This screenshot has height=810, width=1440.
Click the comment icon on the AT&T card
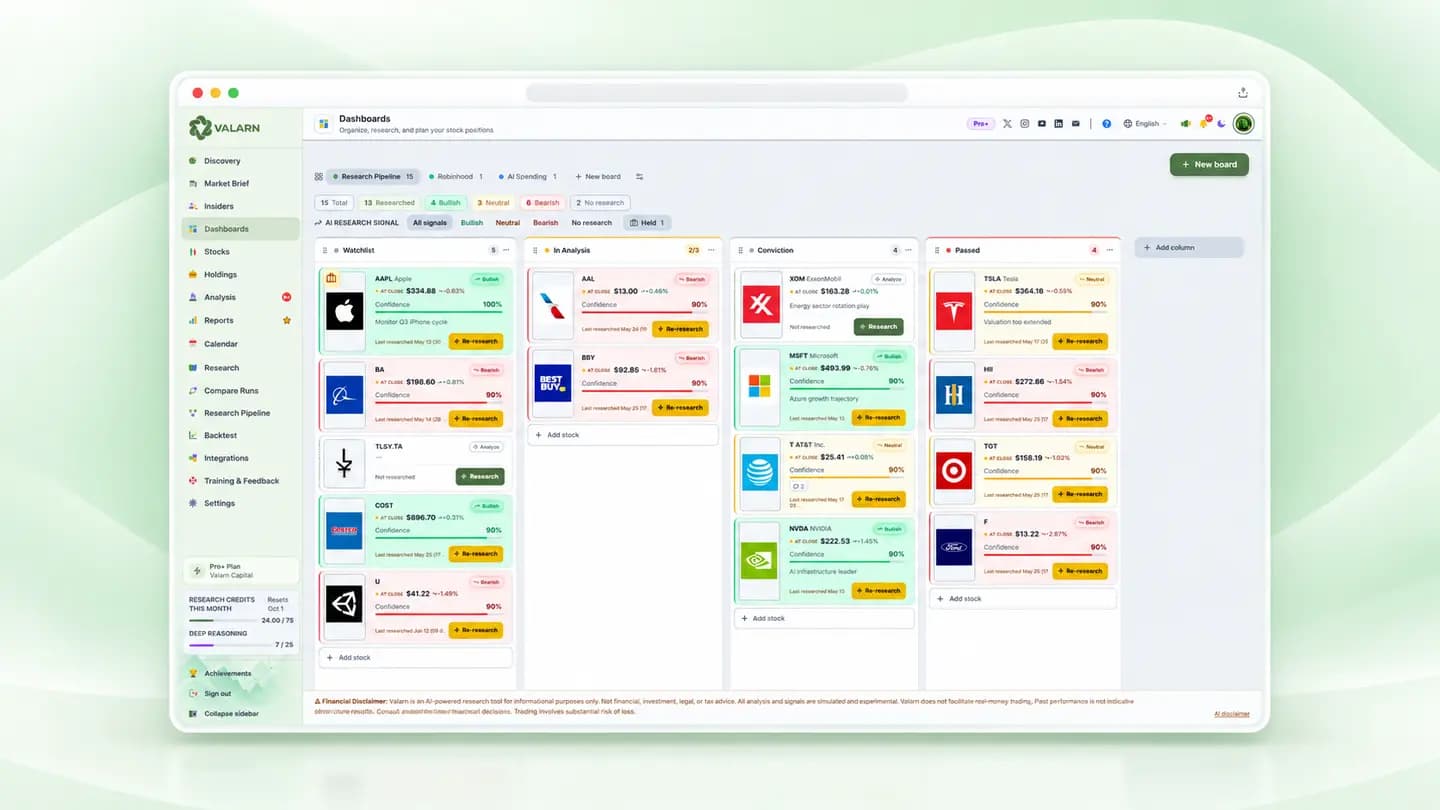point(798,486)
